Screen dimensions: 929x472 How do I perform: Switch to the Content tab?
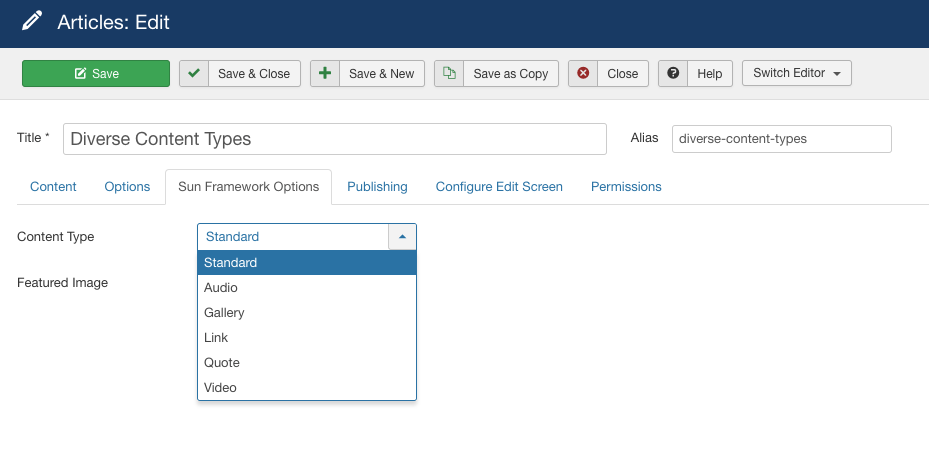[53, 187]
